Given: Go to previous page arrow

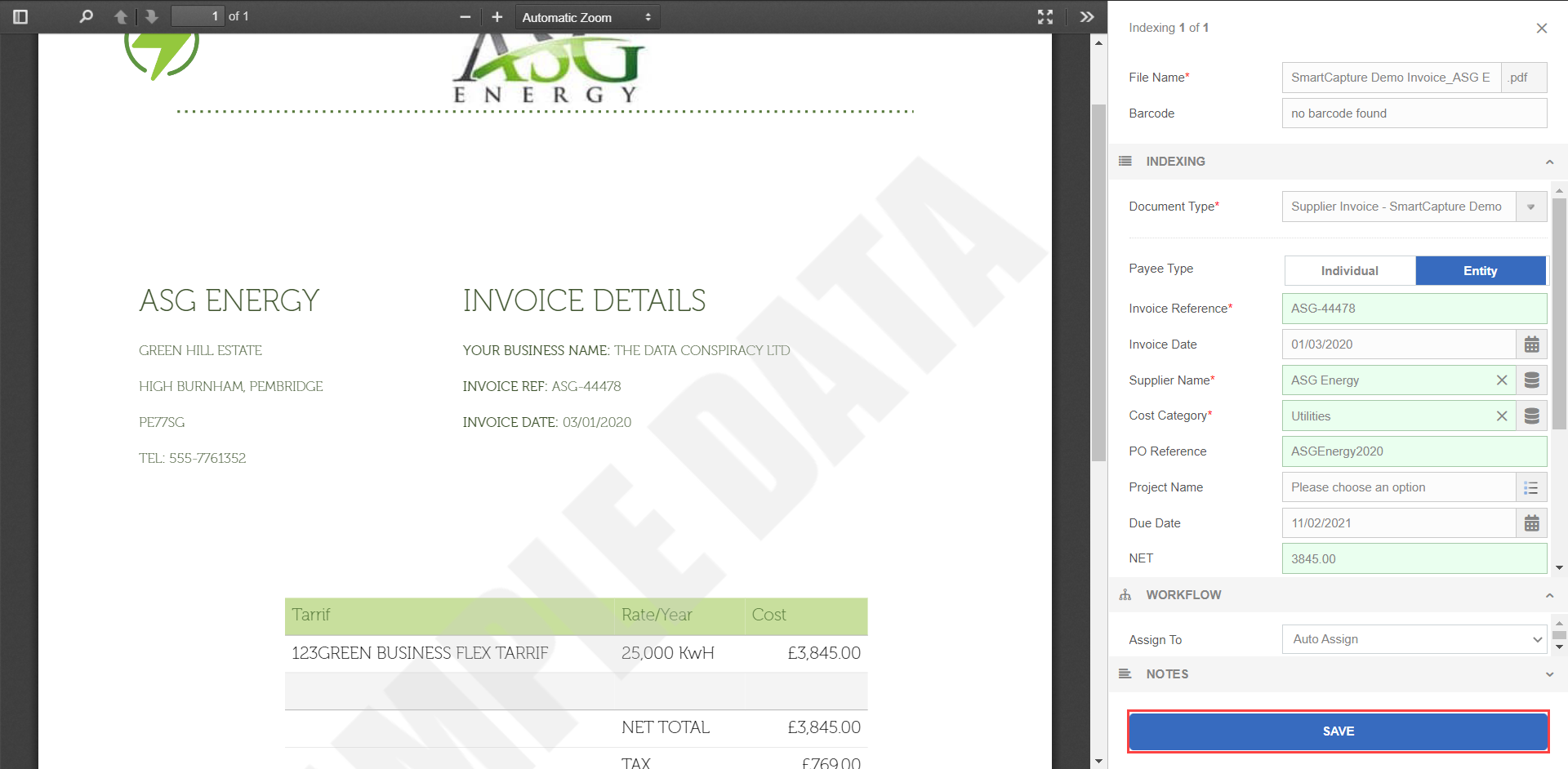Looking at the screenshot, I should tap(121, 16).
